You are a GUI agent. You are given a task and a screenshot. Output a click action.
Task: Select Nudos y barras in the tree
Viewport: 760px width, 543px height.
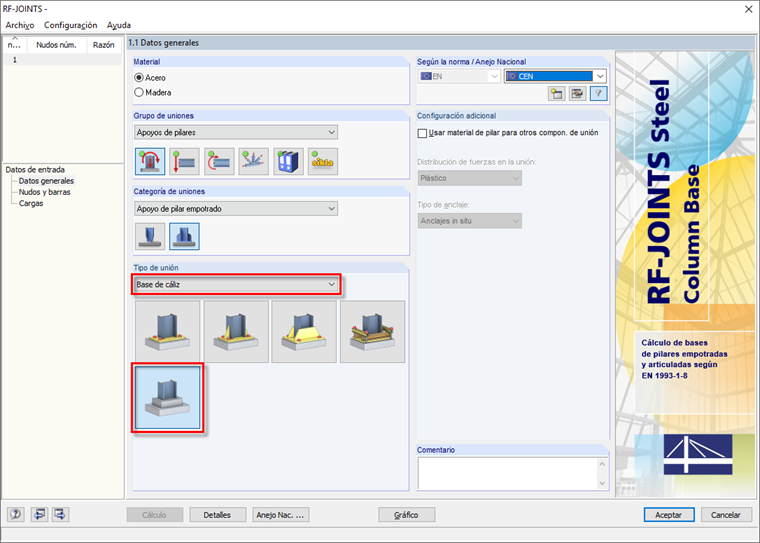45,192
